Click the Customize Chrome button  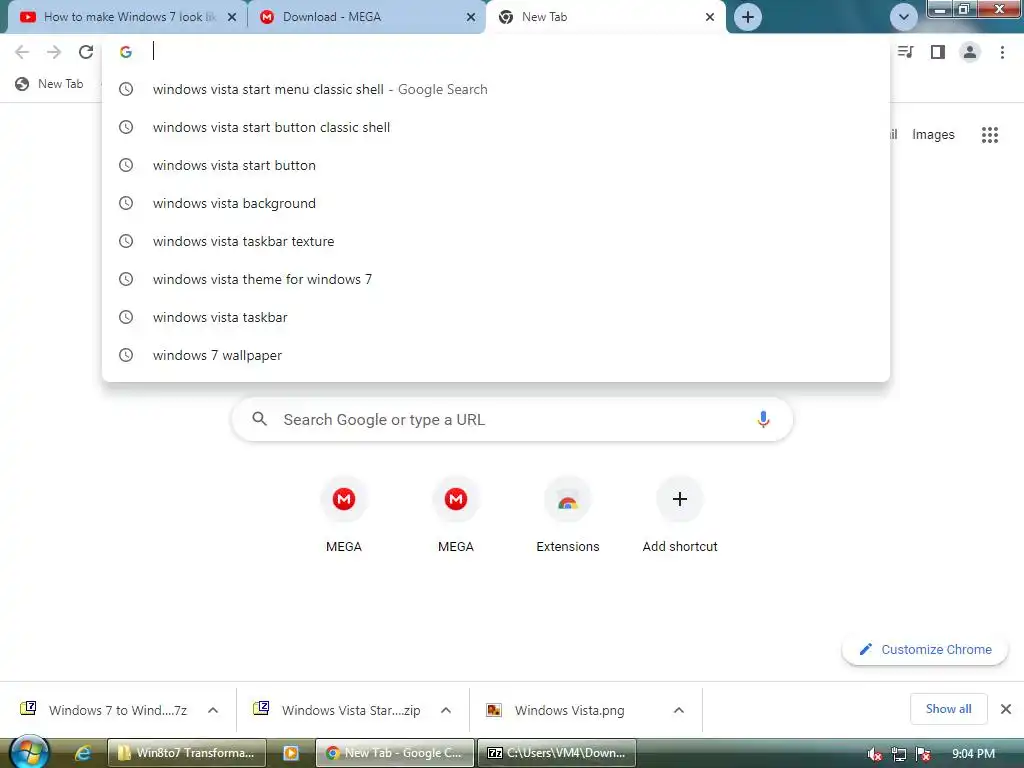(x=925, y=649)
